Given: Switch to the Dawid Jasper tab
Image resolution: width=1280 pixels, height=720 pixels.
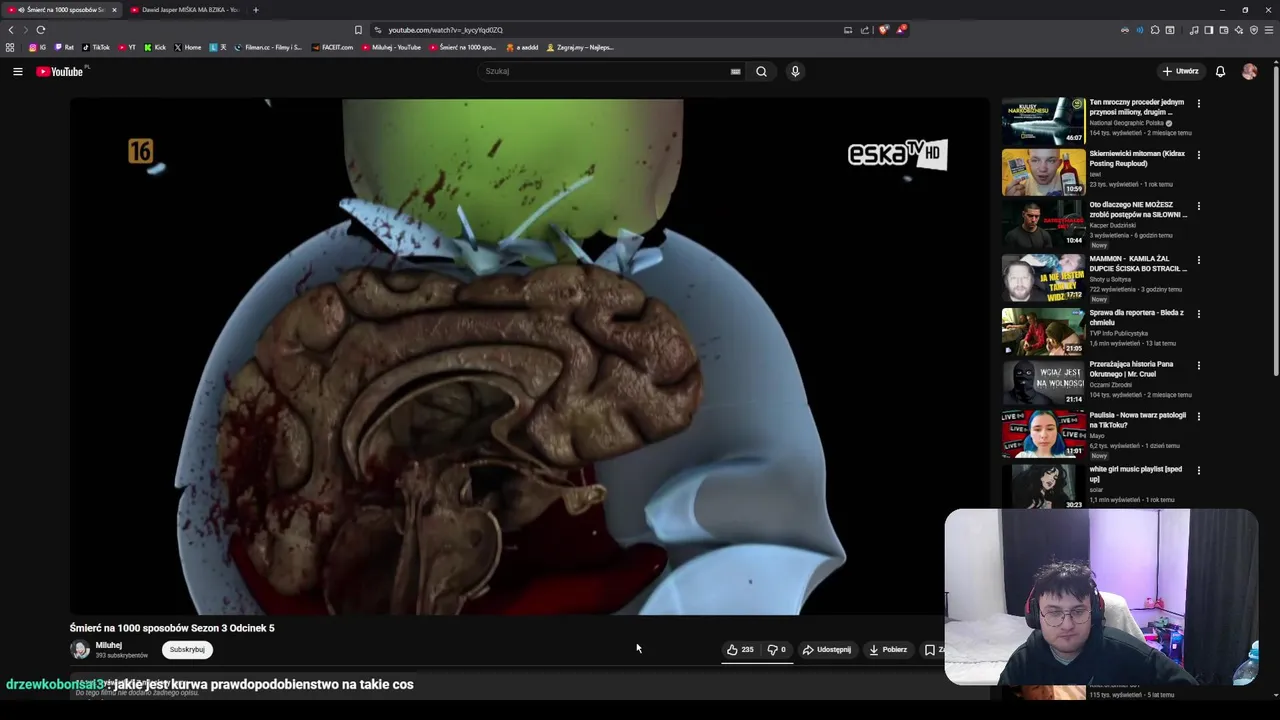Looking at the screenshot, I should pos(183,10).
